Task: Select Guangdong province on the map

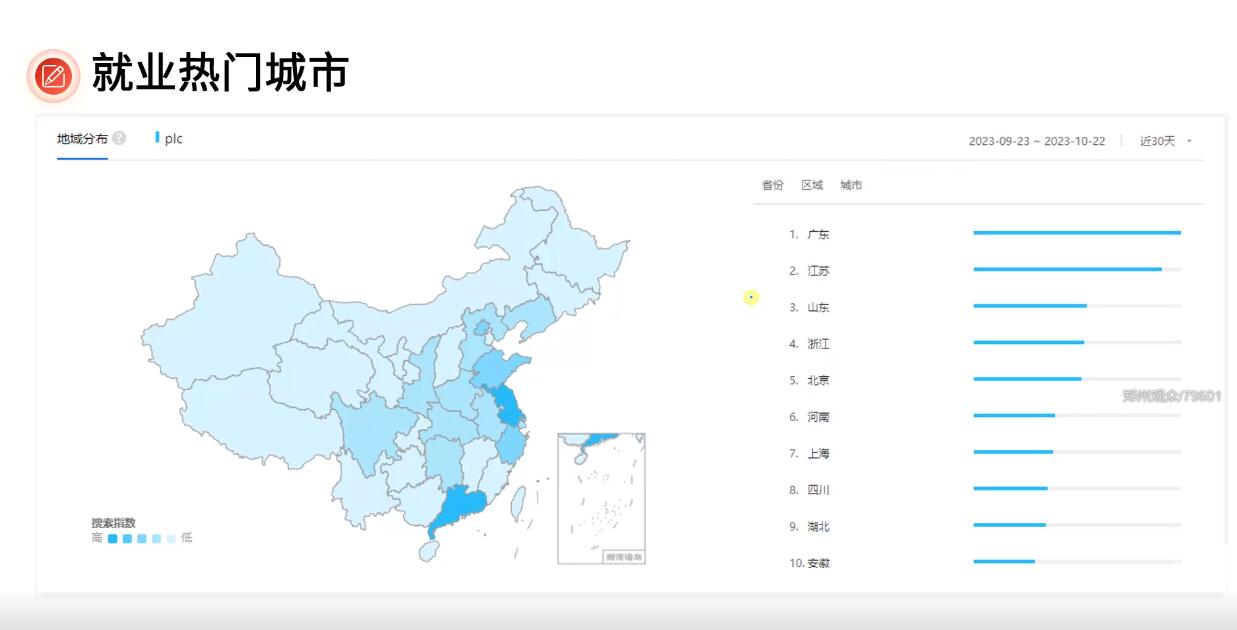Action: point(462,507)
